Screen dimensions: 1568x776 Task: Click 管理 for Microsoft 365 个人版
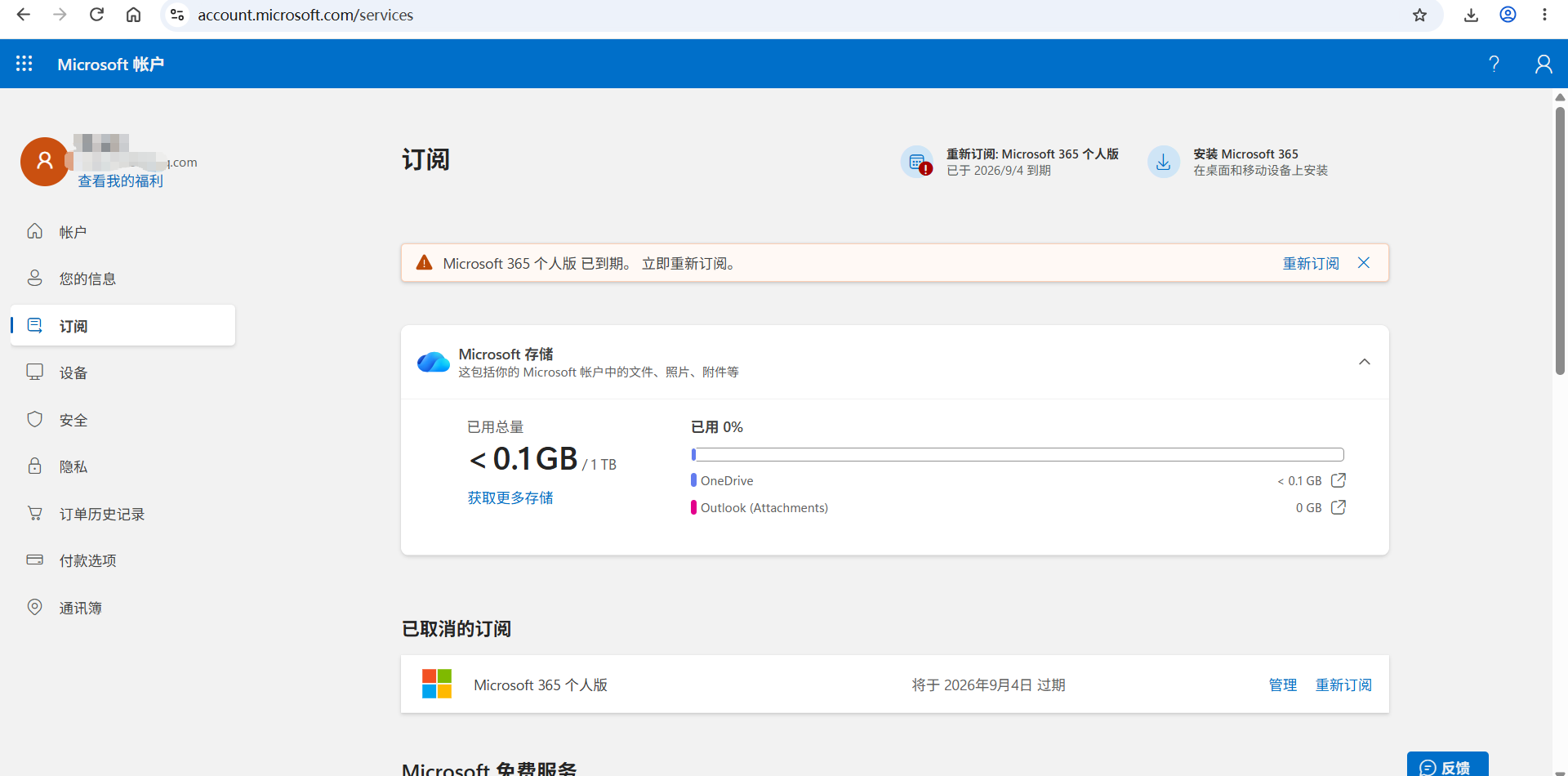pos(1283,685)
